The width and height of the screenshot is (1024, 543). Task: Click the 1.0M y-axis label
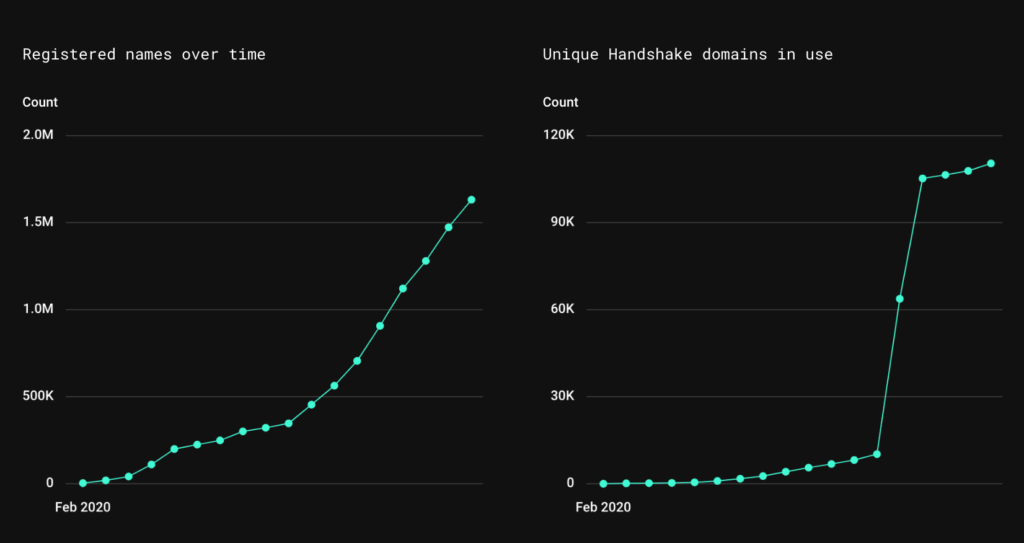pyautogui.click(x=38, y=309)
